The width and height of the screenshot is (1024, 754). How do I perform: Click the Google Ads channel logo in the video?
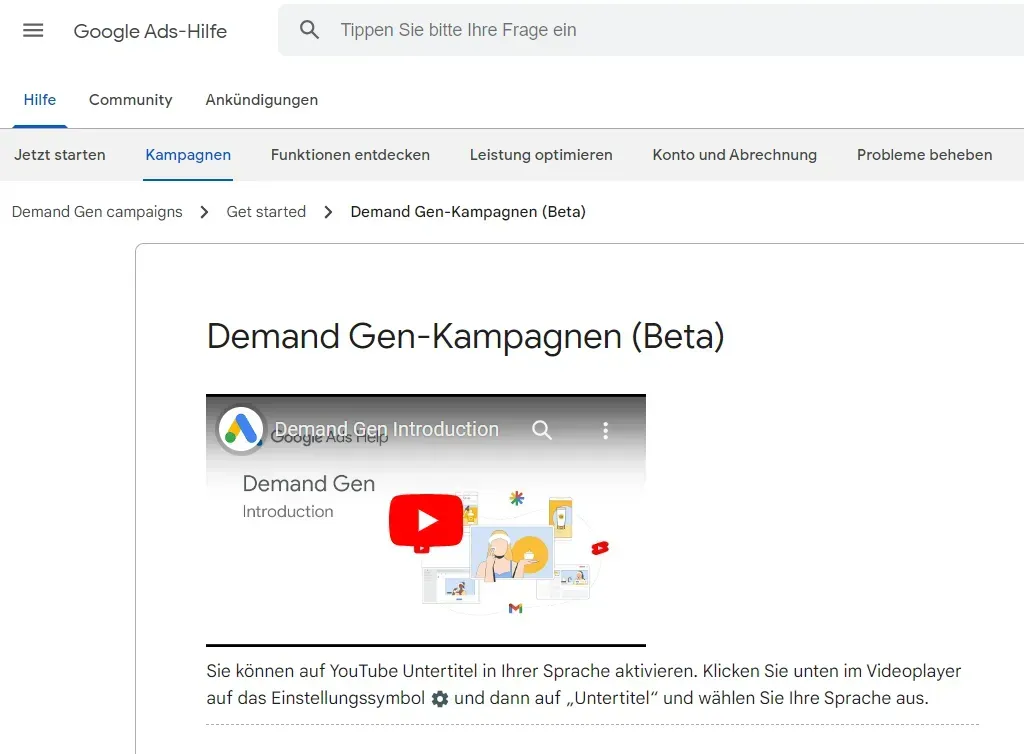tap(241, 430)
